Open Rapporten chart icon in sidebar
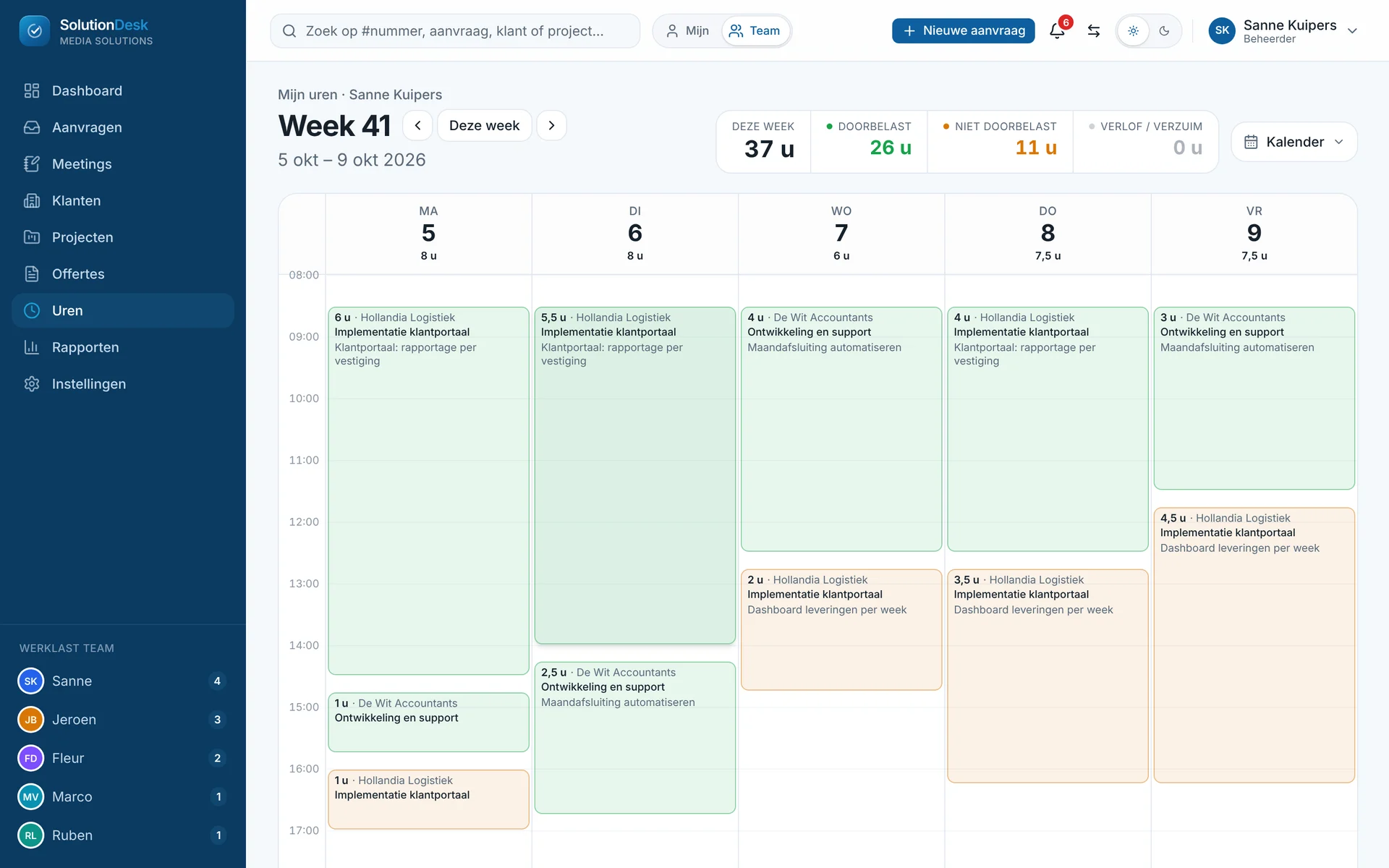The image size is (1389, 868). pos(32,347)
